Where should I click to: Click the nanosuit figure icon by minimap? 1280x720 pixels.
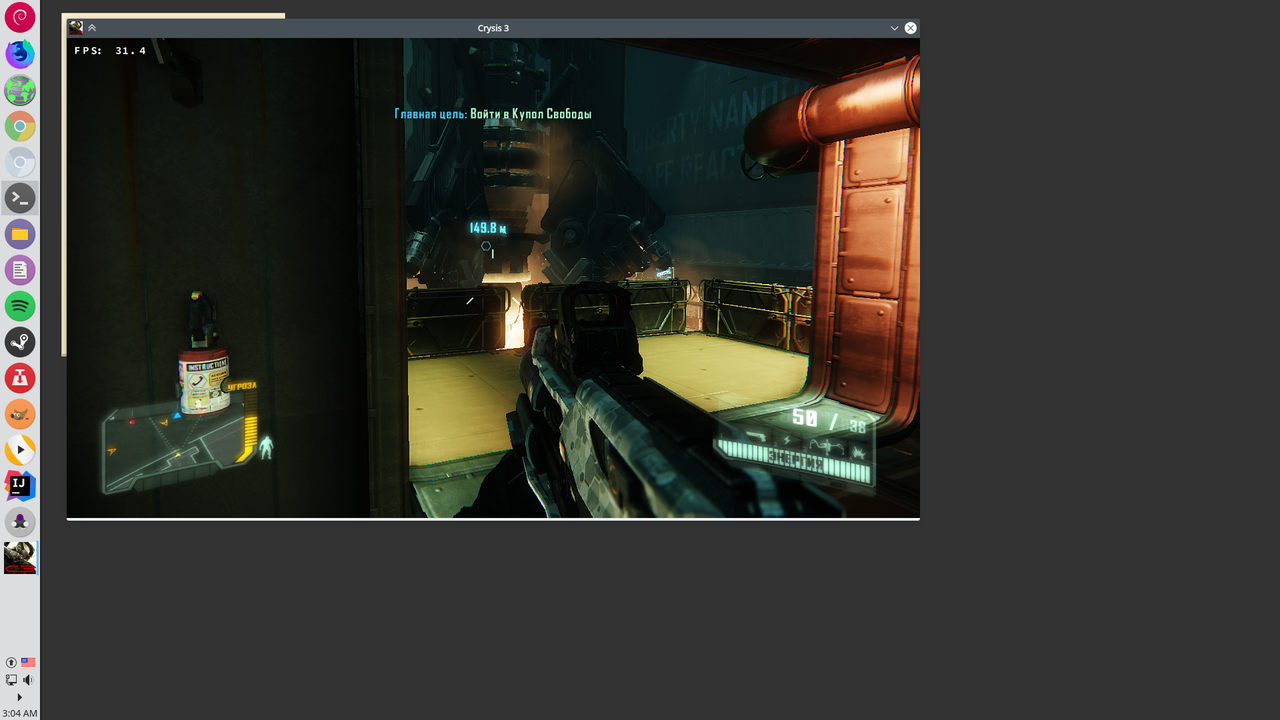coord(266,447)
